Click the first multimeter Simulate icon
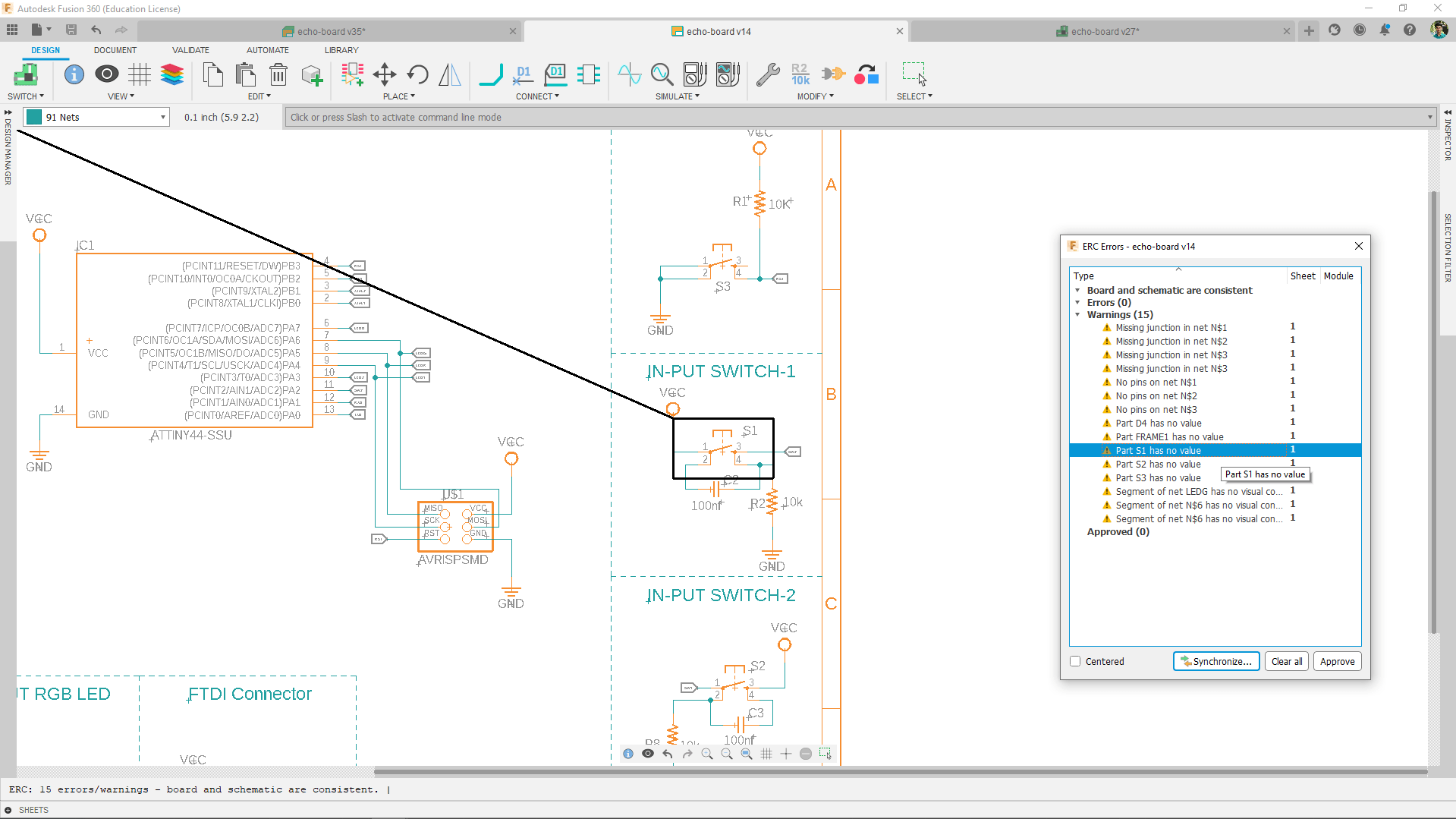The height and width of the screenshot is (819, 1456). point(695,74)
